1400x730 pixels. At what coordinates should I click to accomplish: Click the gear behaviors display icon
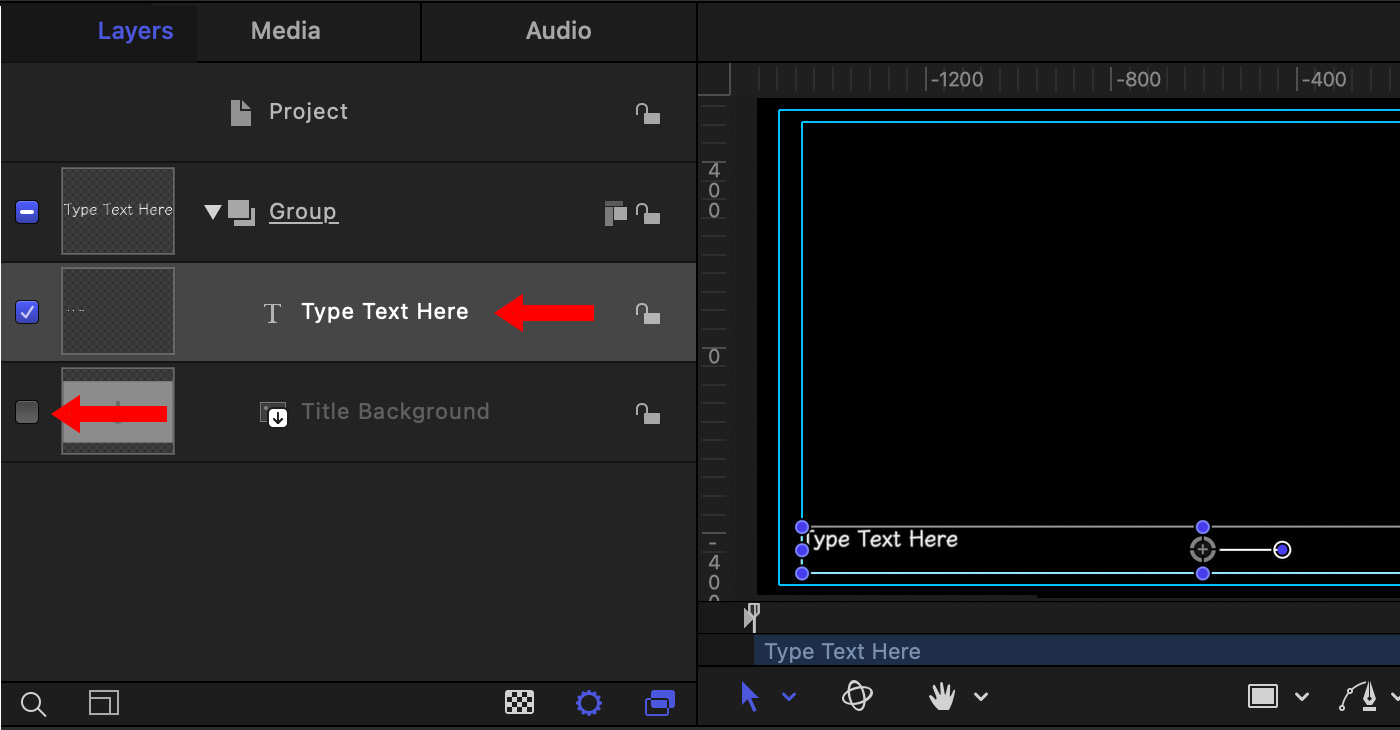point(589,703)
